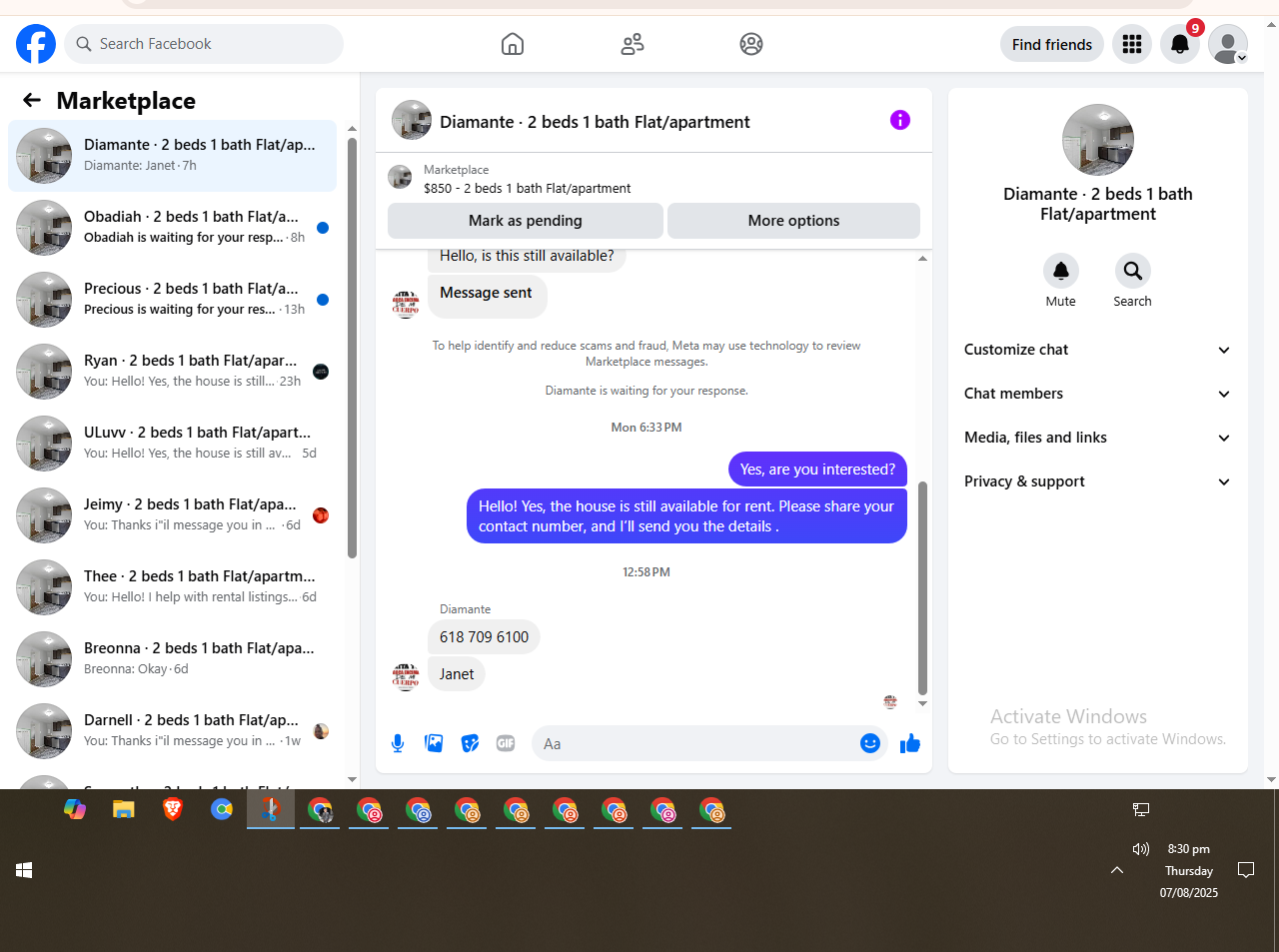The image size is (1279, 952).
Task: Click the More options button
Action: coord(793,221)
